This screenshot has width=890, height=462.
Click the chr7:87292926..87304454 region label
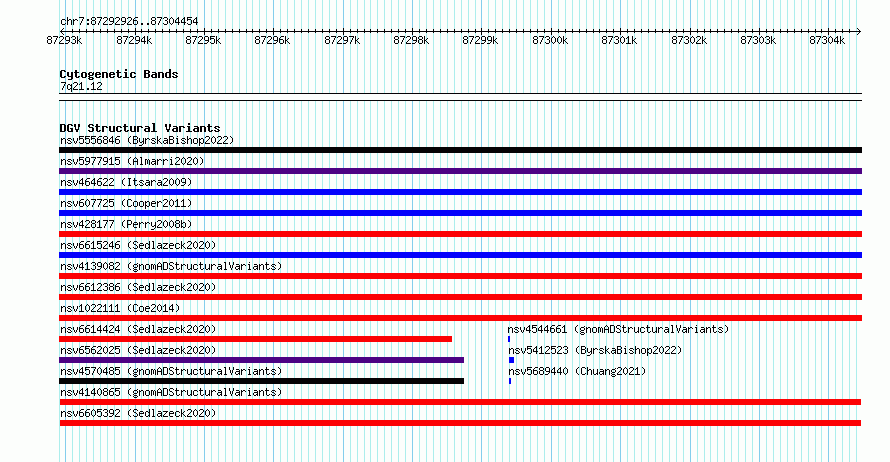[129, 22]
